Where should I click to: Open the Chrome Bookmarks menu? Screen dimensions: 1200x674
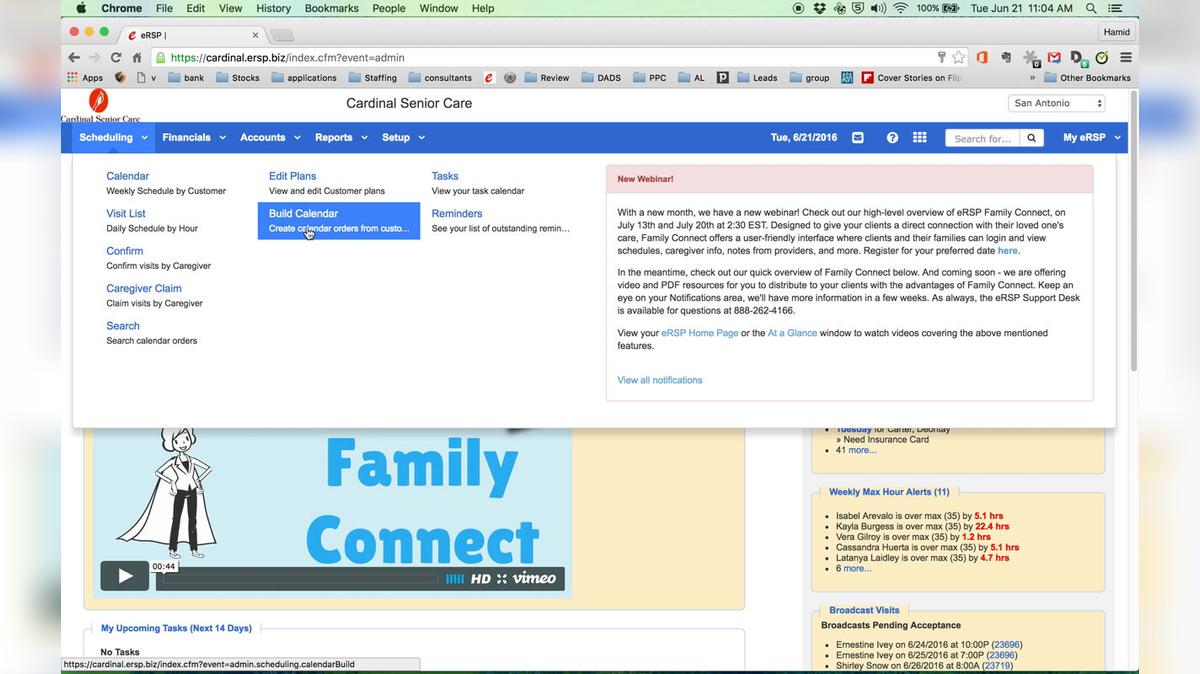(331, 8)
